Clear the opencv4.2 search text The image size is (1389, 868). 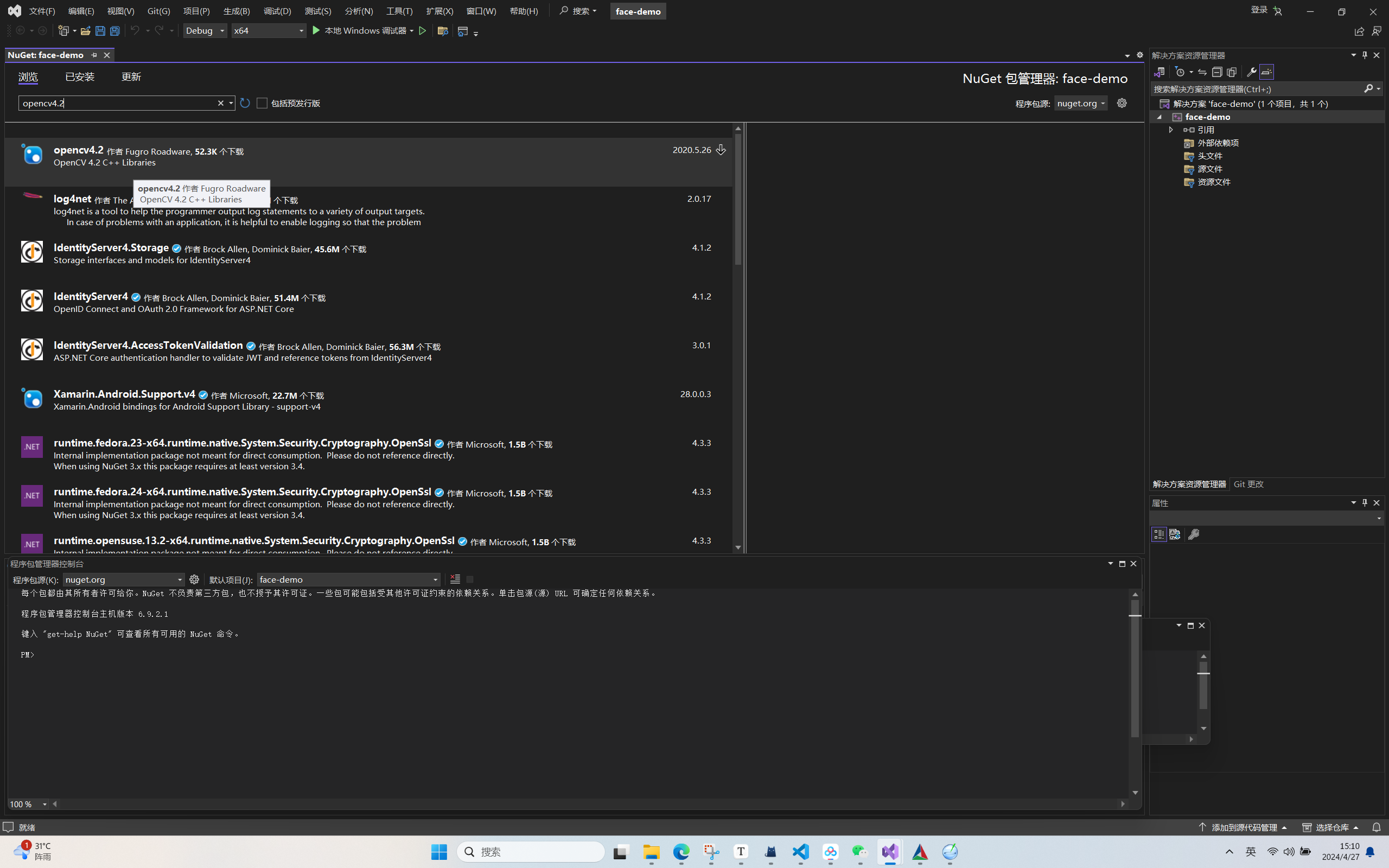coord(221,103)
